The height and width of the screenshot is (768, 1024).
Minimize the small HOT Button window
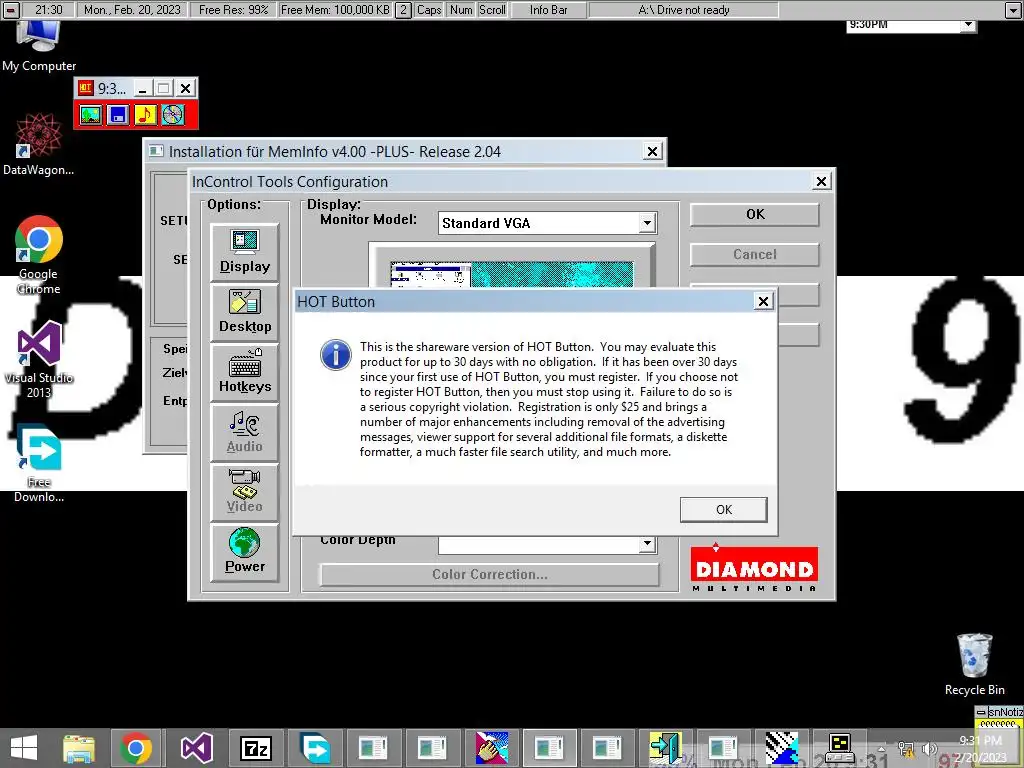(142, 88)
